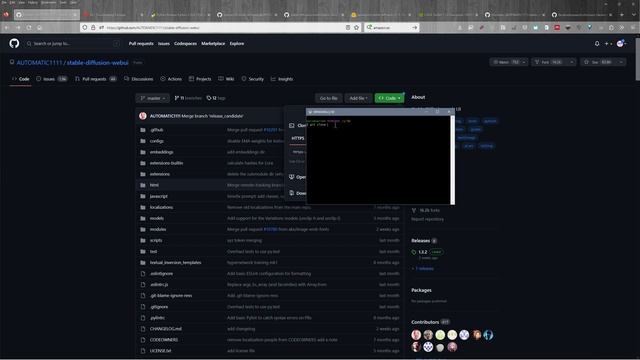Click the CHANGELOG.md file icon
Viewport: 640px width, 360px height.
click(143, 329)
